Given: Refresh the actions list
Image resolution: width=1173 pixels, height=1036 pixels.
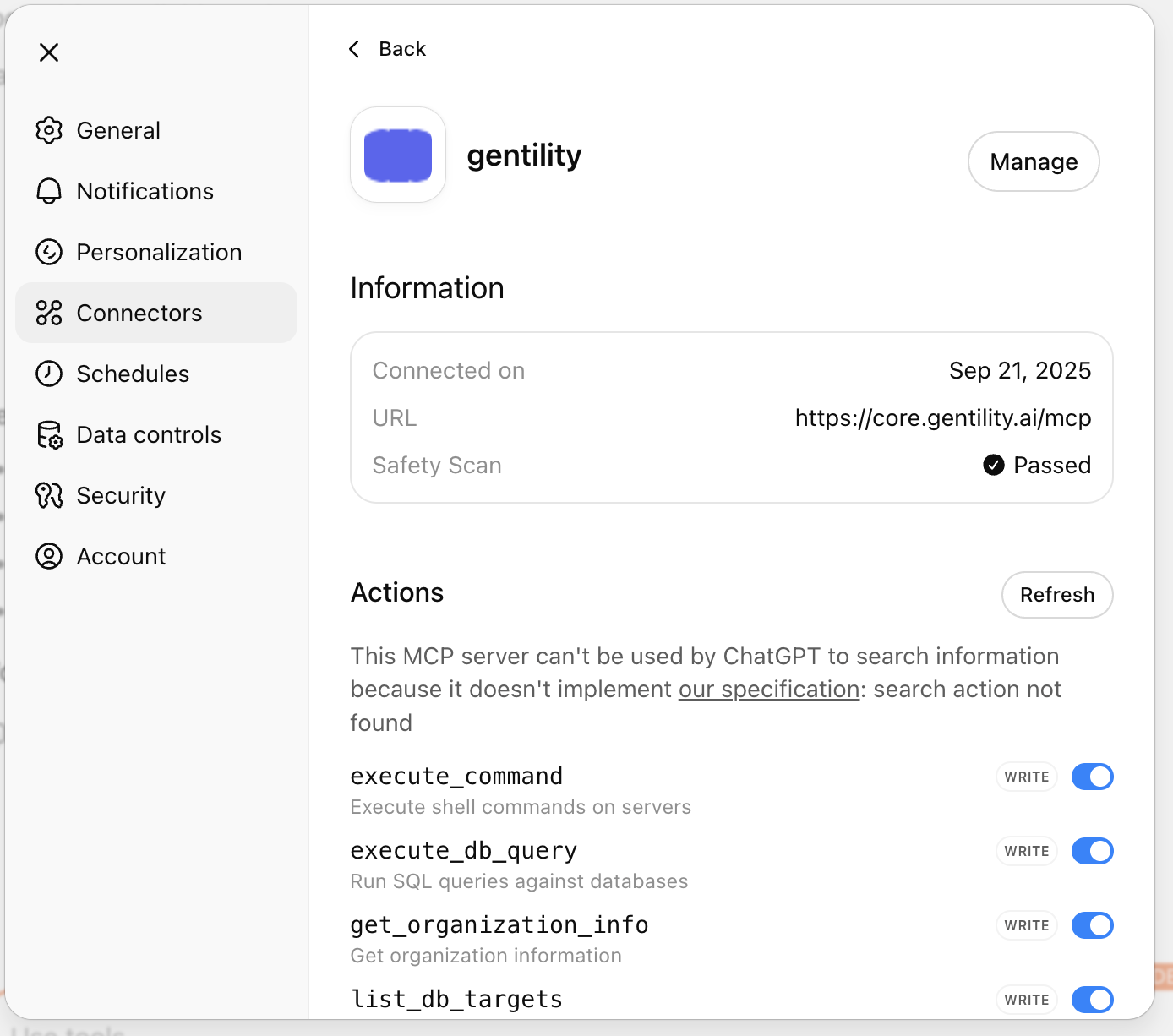Looking at the screenshot, I should pos(1056,595).
